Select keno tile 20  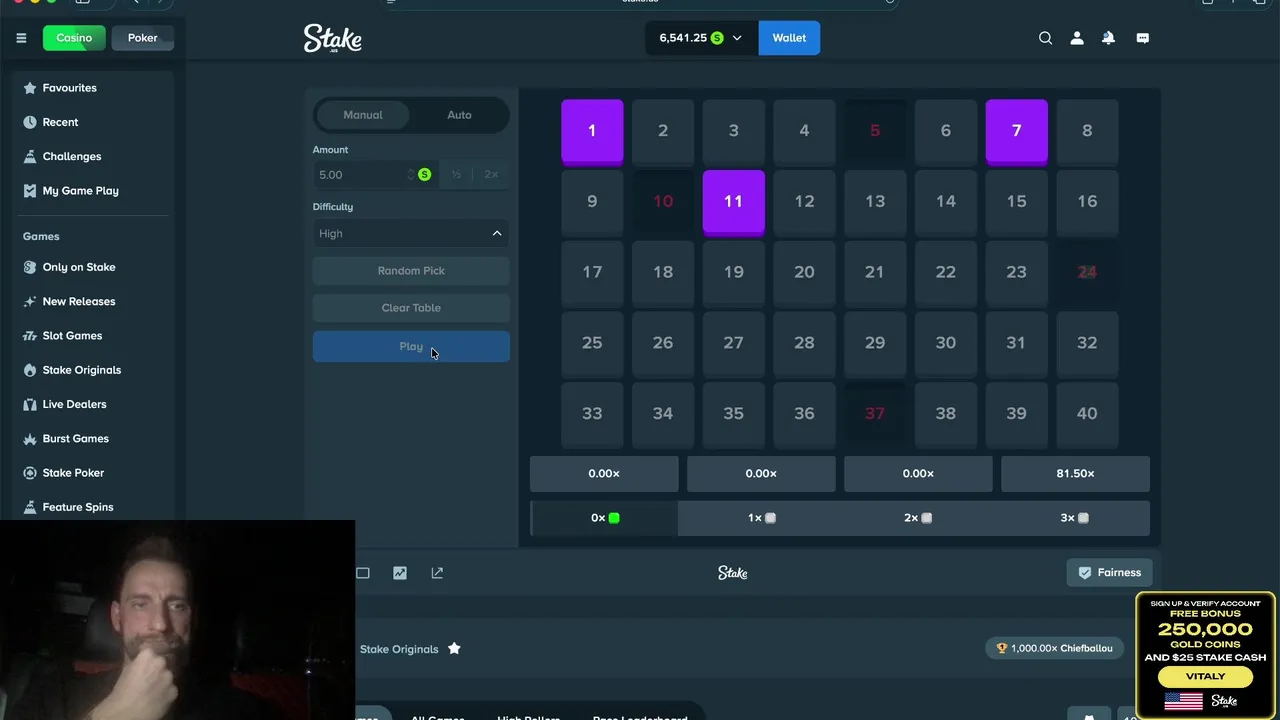[x=804, y=272]
